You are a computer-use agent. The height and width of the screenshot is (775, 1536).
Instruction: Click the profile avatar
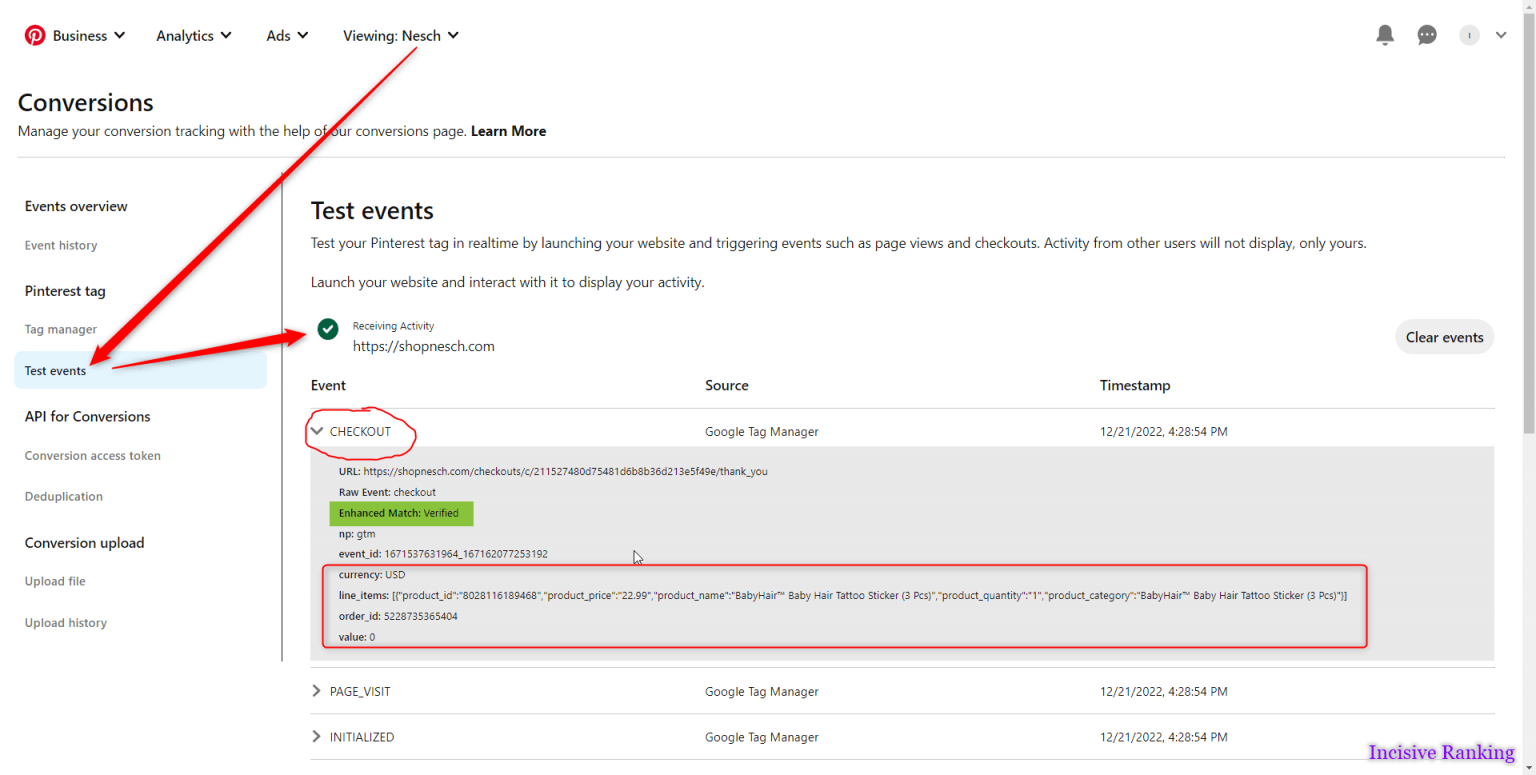1469,34
